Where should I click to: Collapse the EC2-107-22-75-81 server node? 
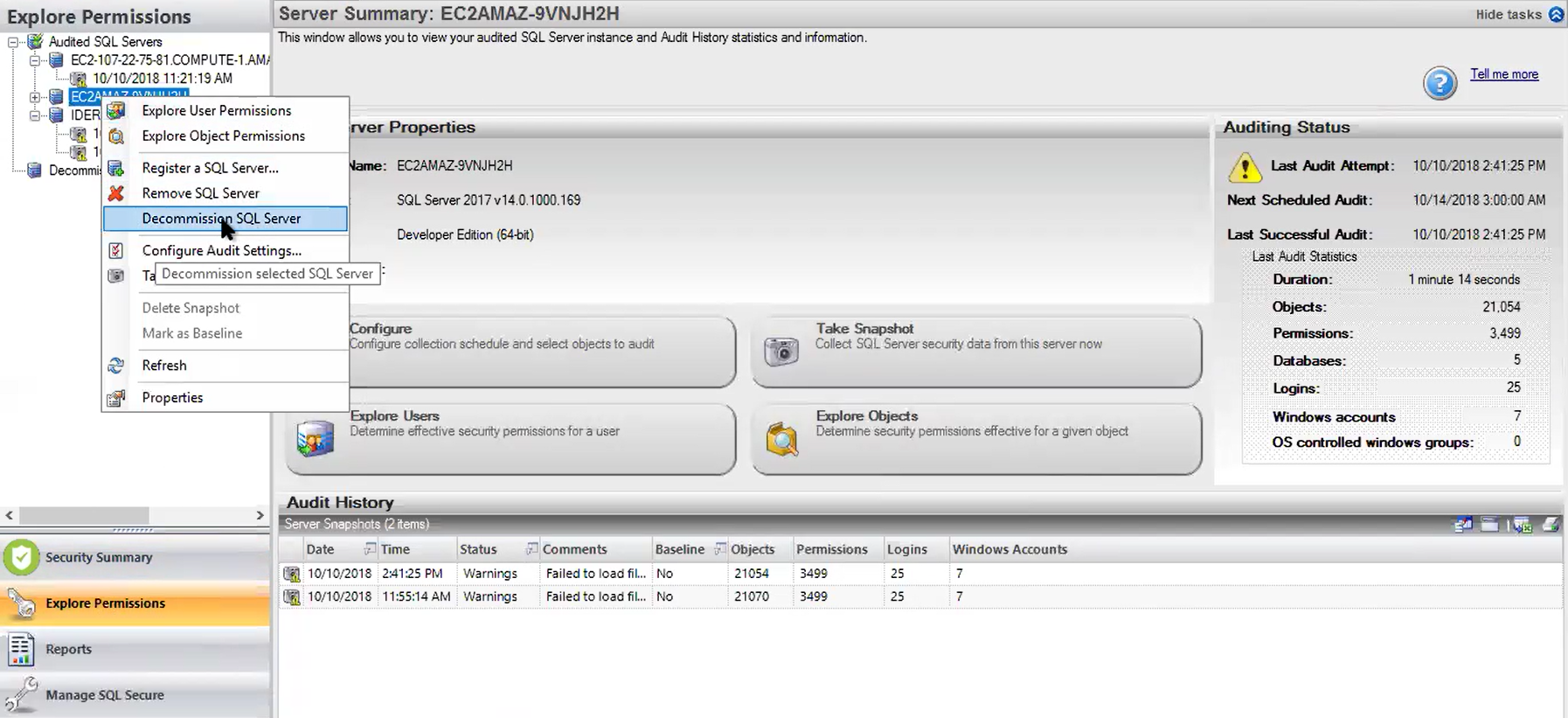click(x=35, y=60)
